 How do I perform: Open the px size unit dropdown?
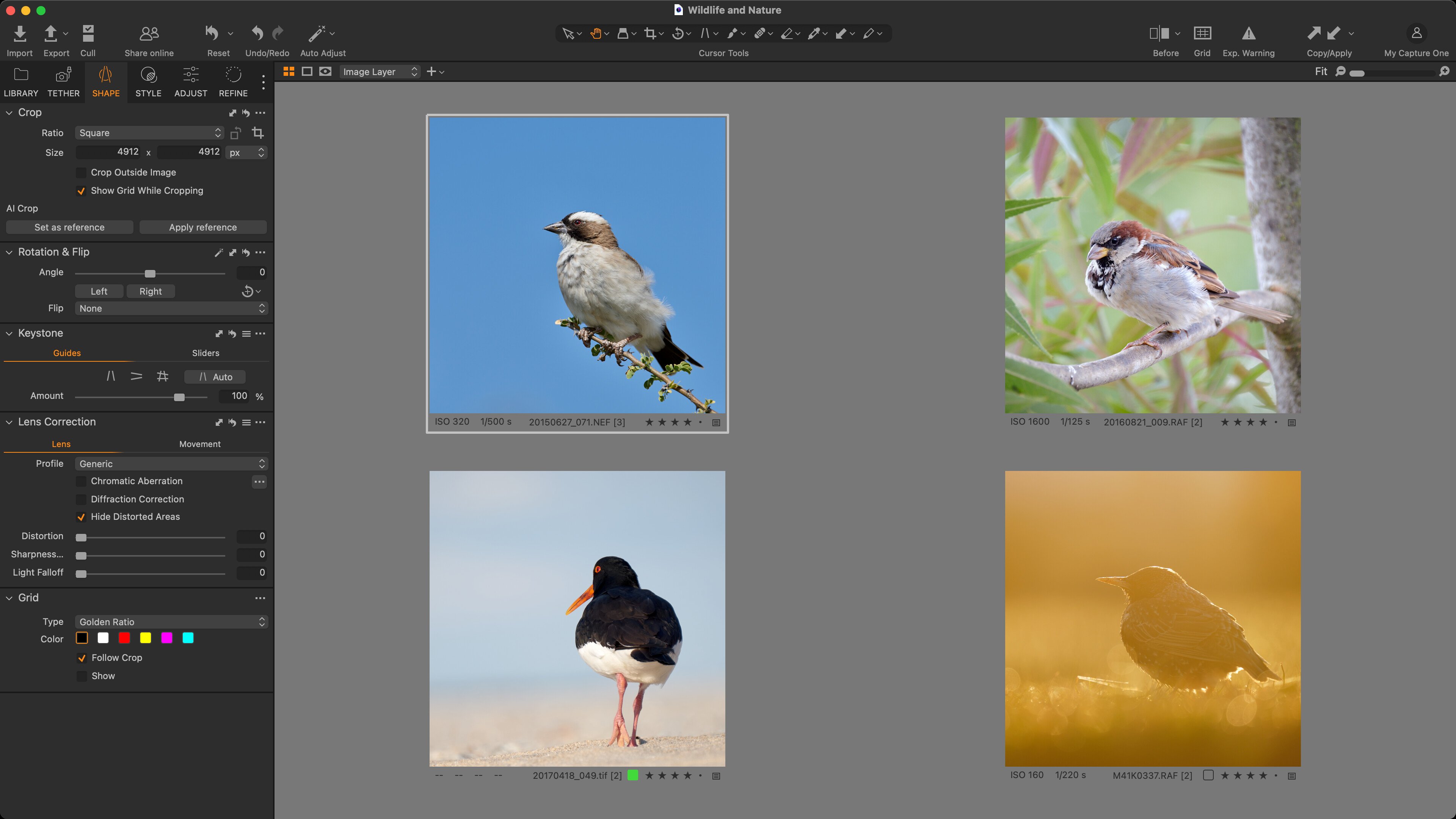(x=246, y=152)
